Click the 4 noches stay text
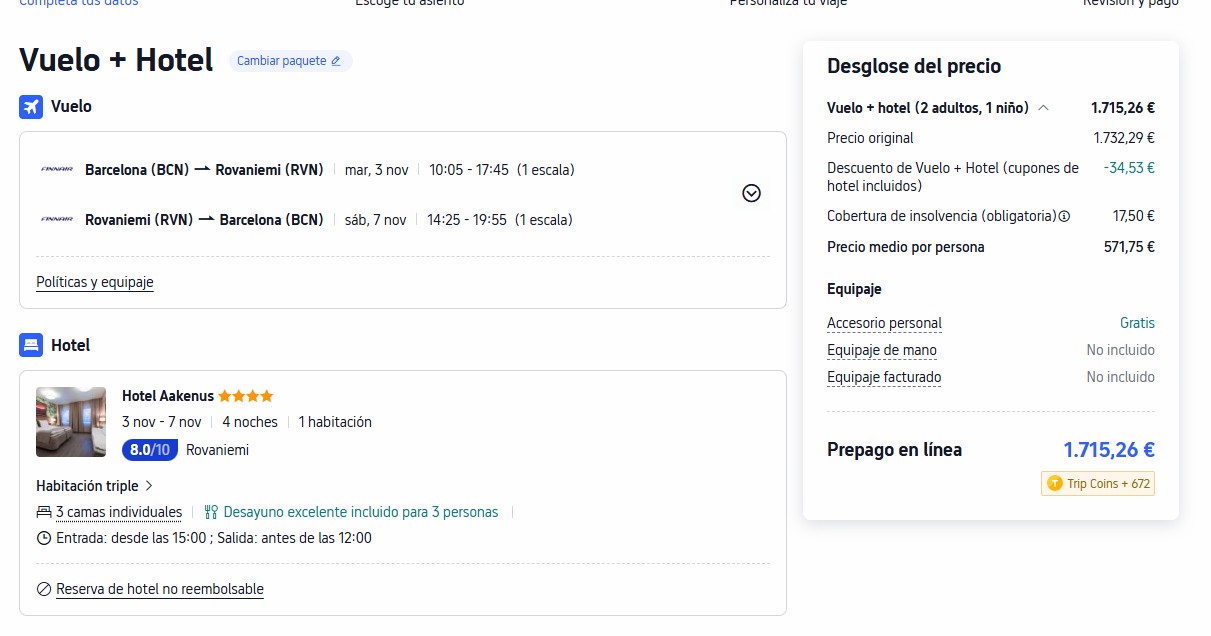Image resolution: width=1211 pixels, height=636 pixels. coord(250,422)
